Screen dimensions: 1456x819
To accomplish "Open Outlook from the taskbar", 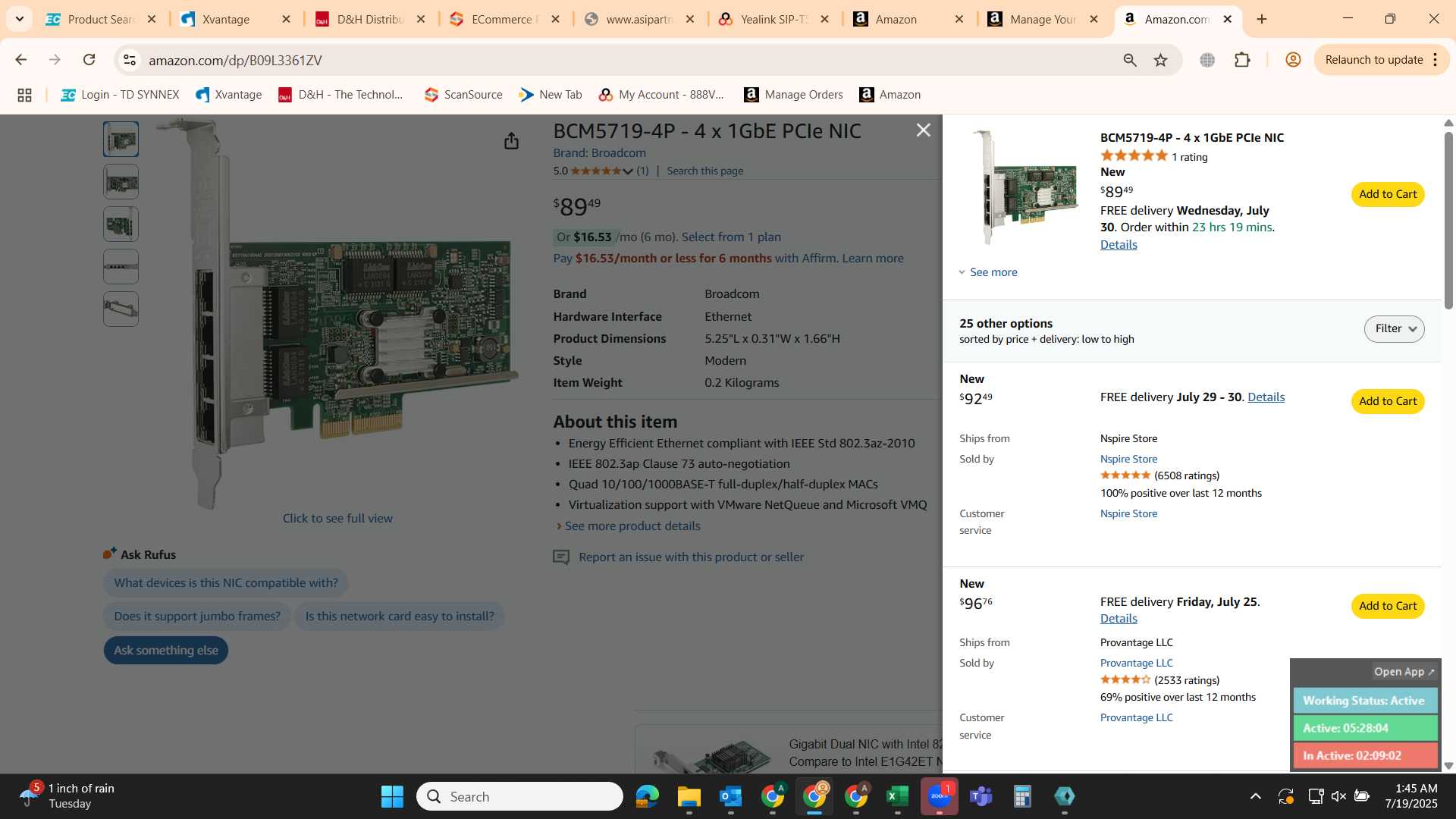I will [730, 796].
